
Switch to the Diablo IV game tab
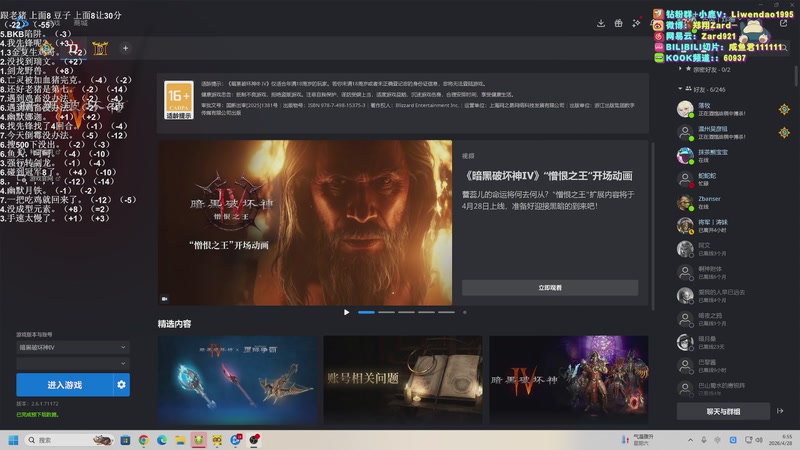tap(73, 48)
